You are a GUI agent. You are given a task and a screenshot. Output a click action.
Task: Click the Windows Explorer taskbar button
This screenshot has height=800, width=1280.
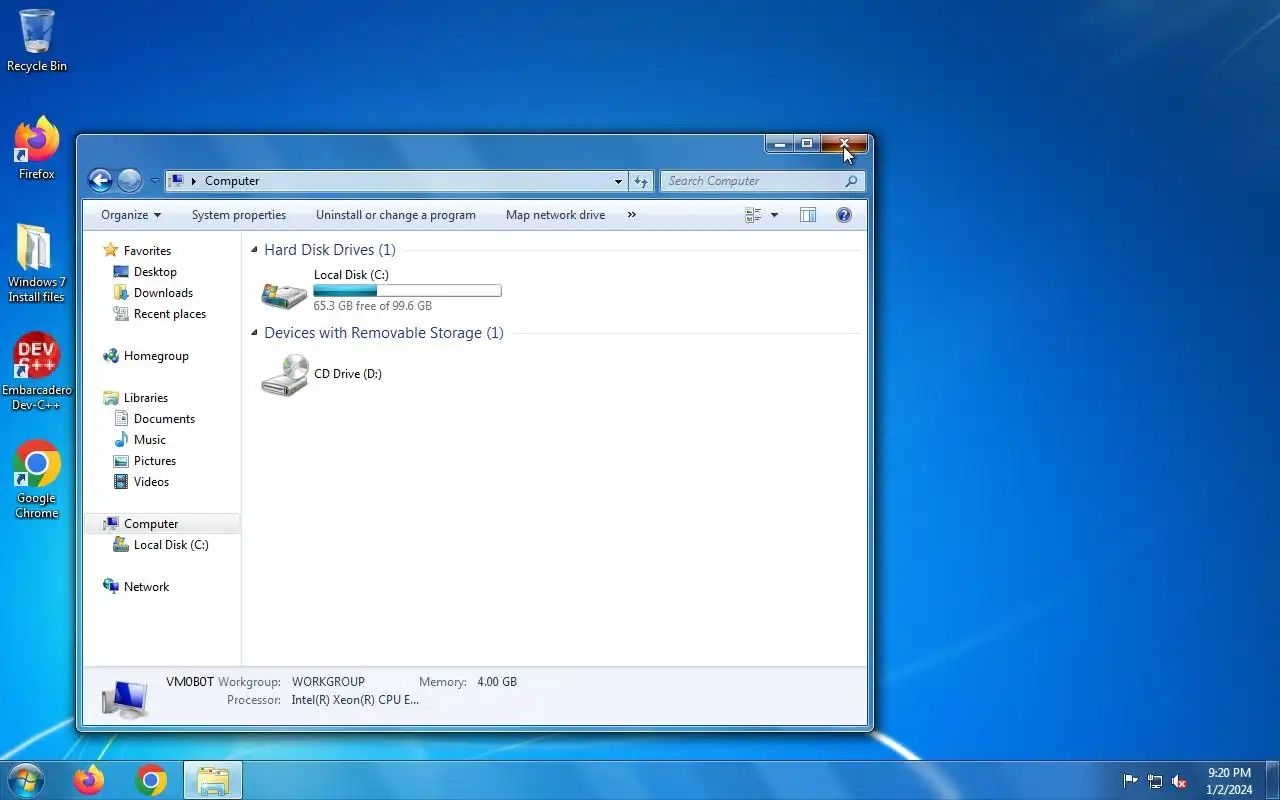pos(213,780)
